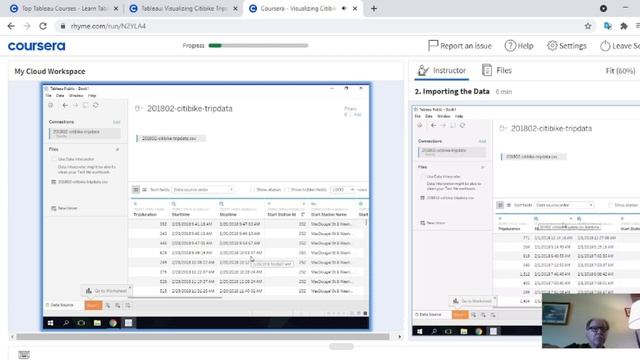Click browser back arrow

click(11, 26)
